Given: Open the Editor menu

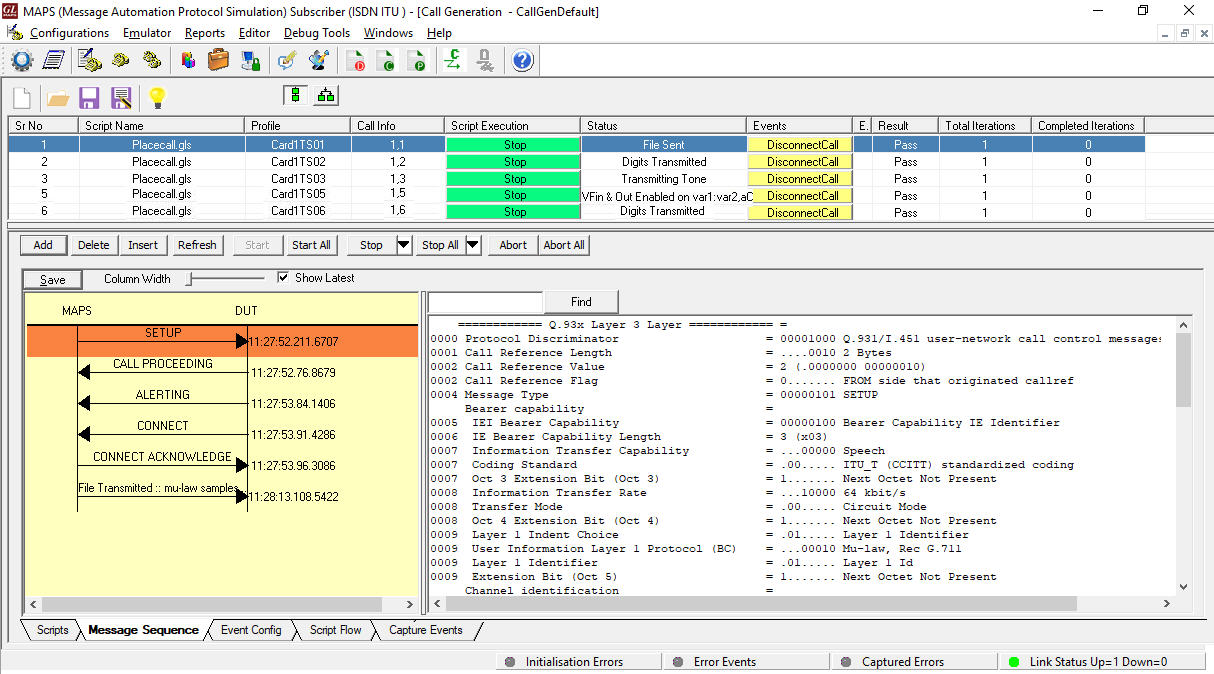Looking at the screenshot, I should pos(254,33).
